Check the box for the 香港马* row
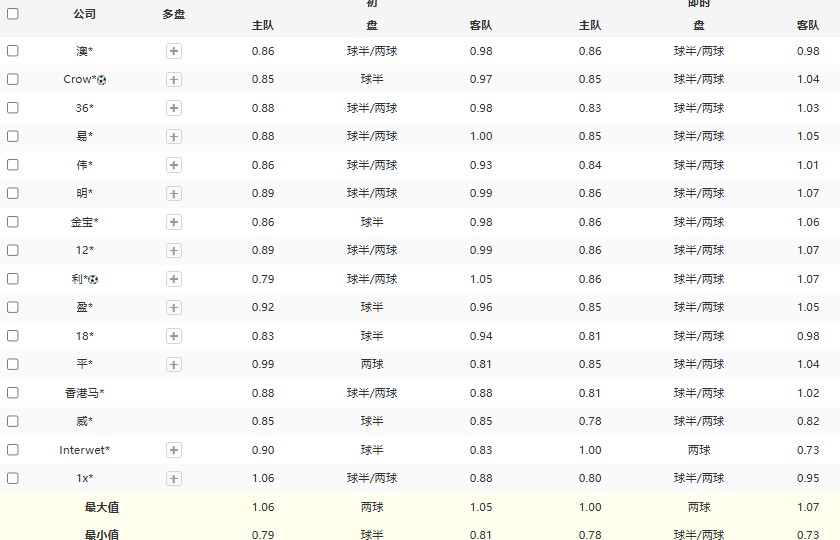This screenshot has height=540, width=840. [13, 393]
